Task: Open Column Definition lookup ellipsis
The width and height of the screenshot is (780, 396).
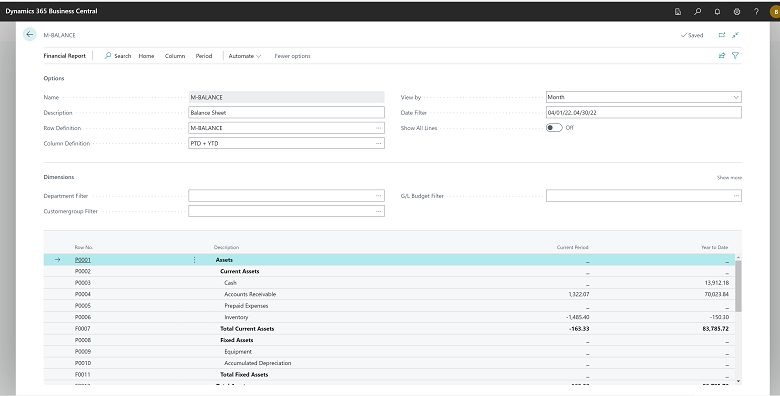Action: [379, 143]
